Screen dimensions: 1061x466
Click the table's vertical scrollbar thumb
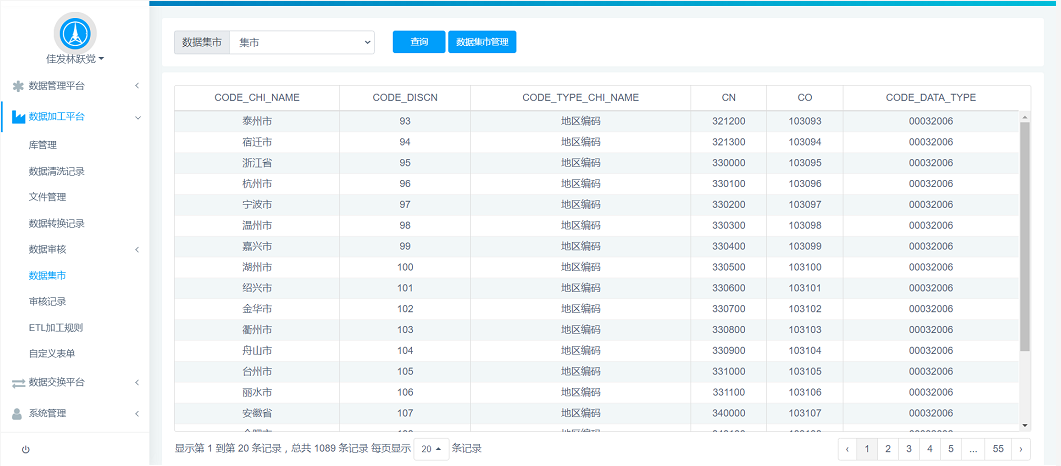click(x=1024, y=235)
